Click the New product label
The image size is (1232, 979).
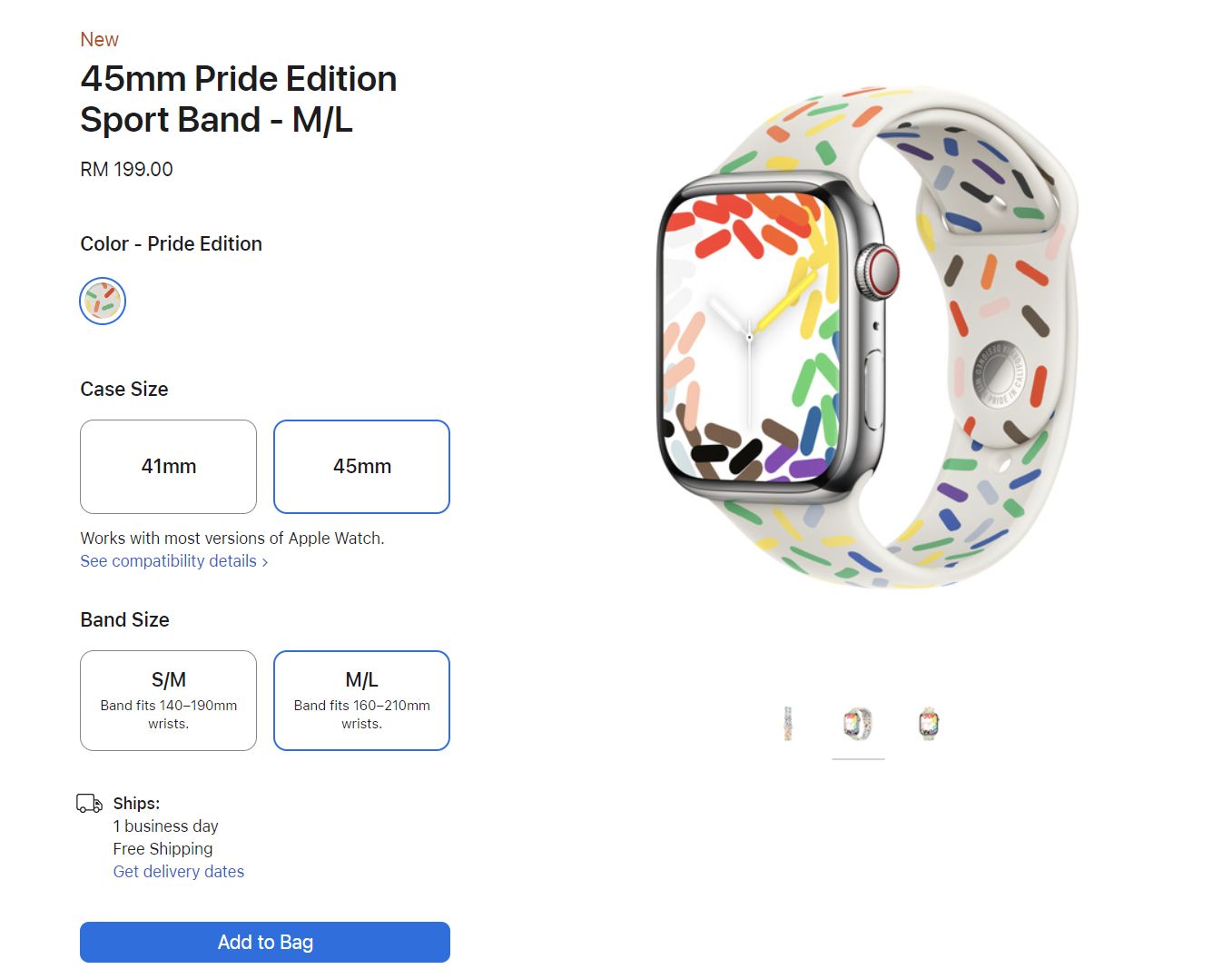98,39
